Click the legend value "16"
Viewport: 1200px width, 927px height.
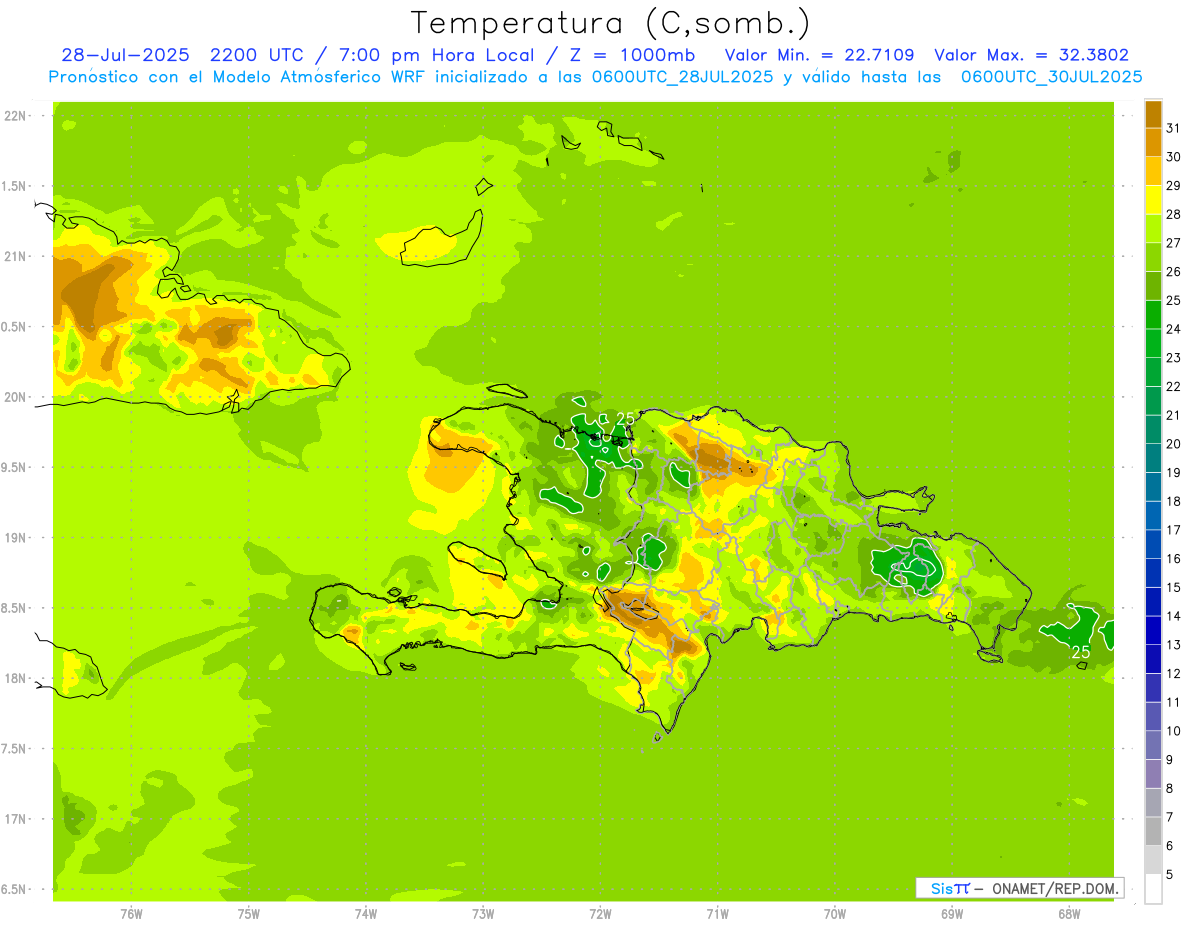click(x=1173, y=559)
